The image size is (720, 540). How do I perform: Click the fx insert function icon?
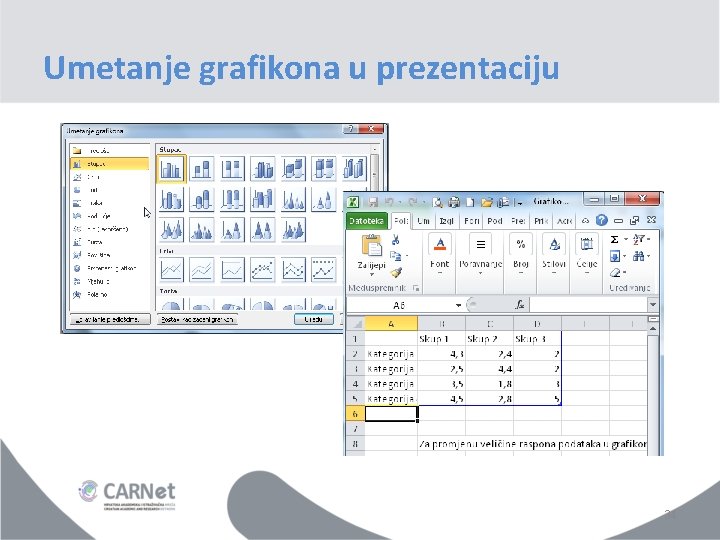pos(520,304)
